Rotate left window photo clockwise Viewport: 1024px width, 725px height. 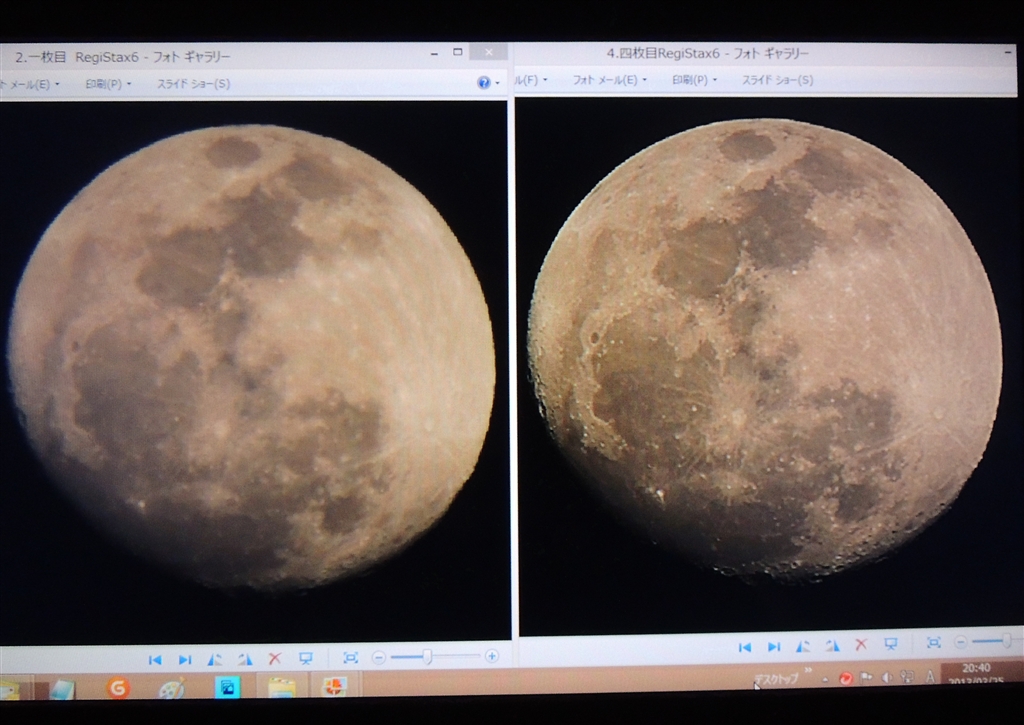click(245, 660)
